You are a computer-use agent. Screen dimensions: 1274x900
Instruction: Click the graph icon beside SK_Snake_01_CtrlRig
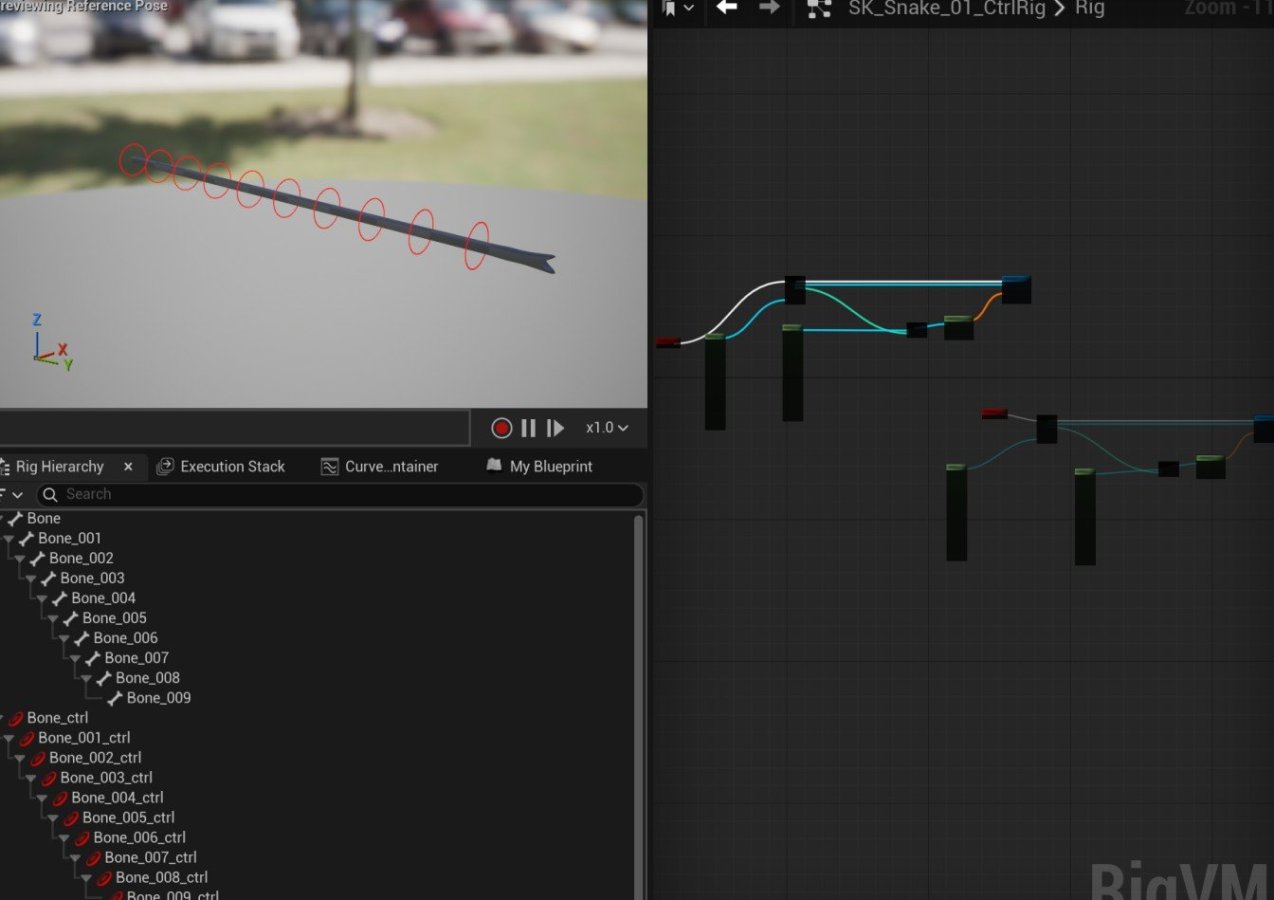819,9
